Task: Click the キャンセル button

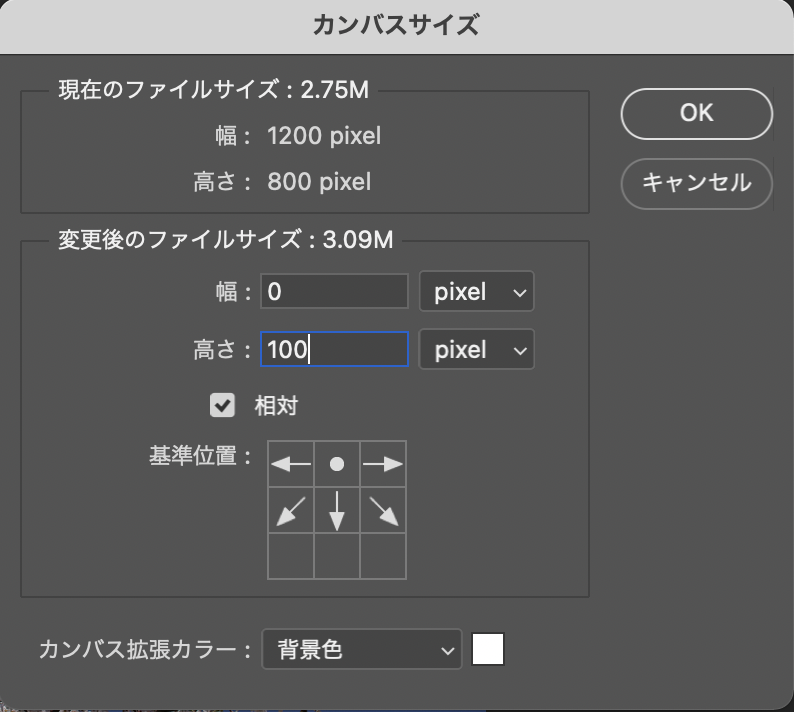Action: [696, 183]
